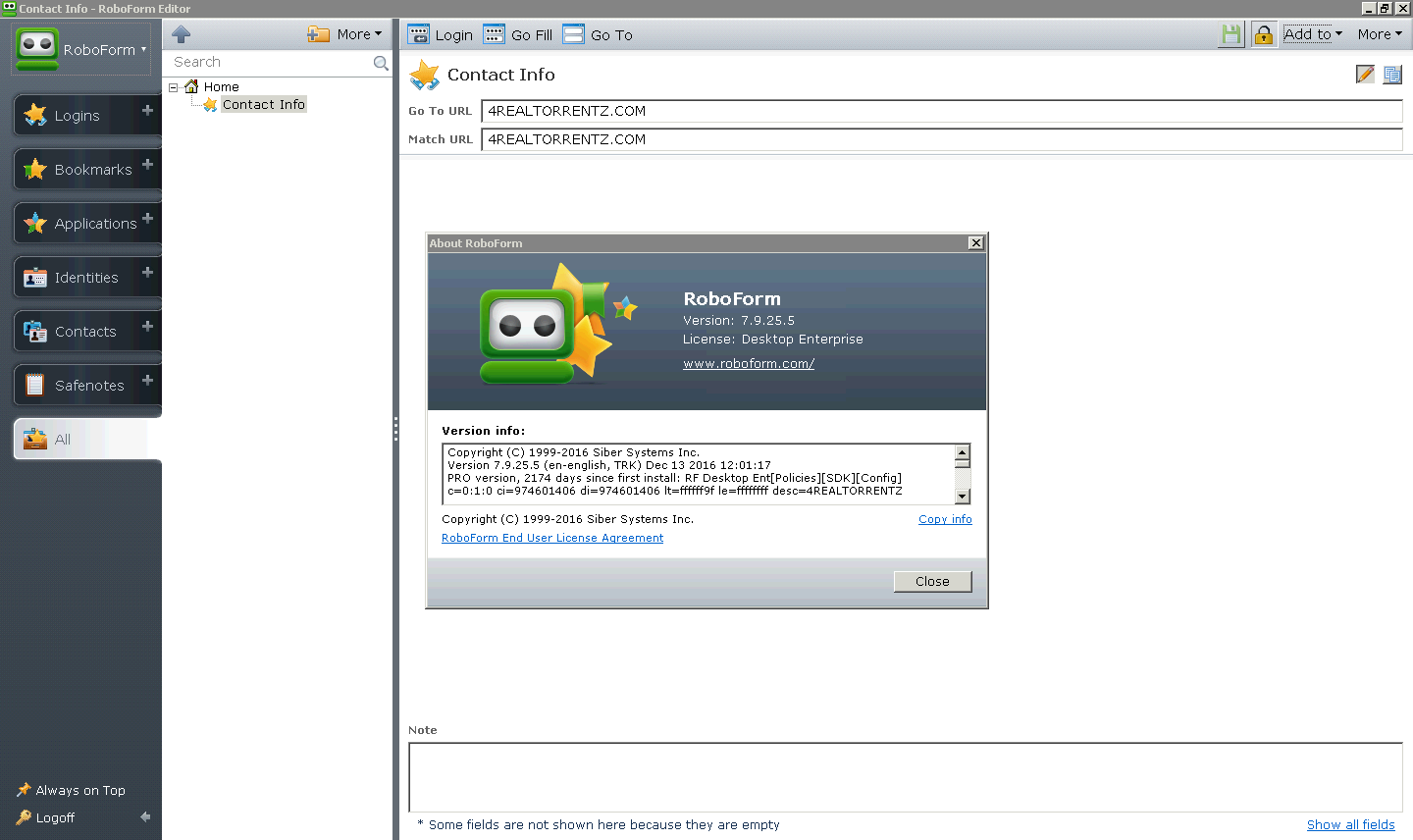Click the text 'Version: 7.9.25.5'
1413x840 pixels.
pyautogui.click(x=739, y=321)
